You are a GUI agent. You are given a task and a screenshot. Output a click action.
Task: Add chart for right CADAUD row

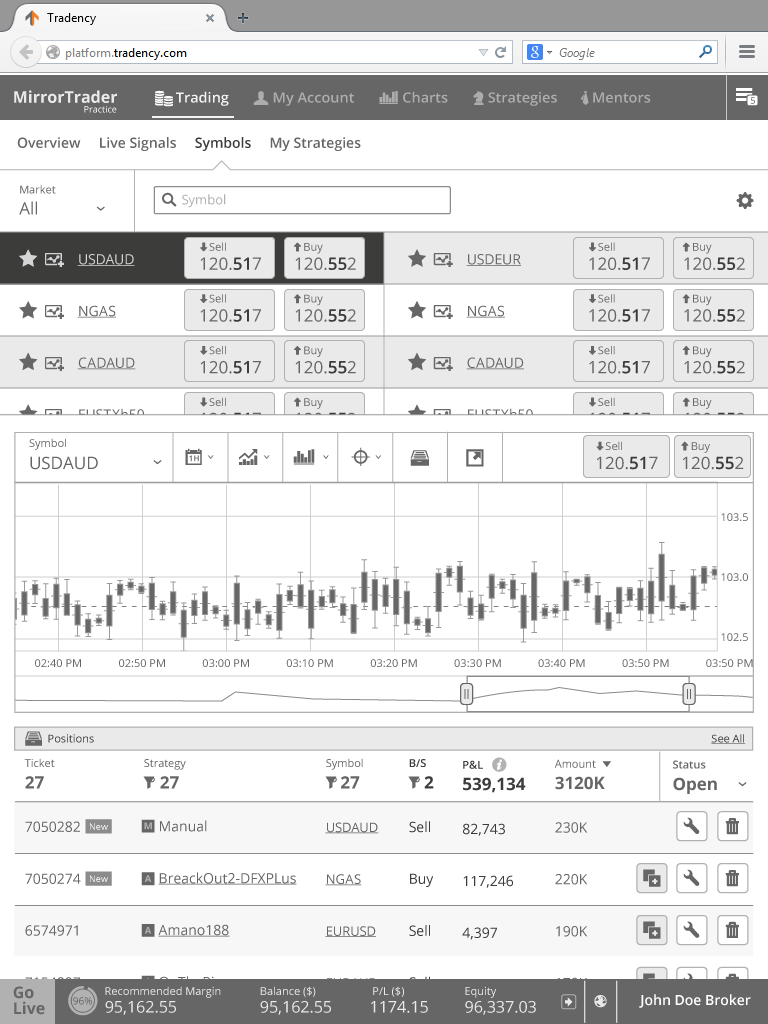coord(443,362)
